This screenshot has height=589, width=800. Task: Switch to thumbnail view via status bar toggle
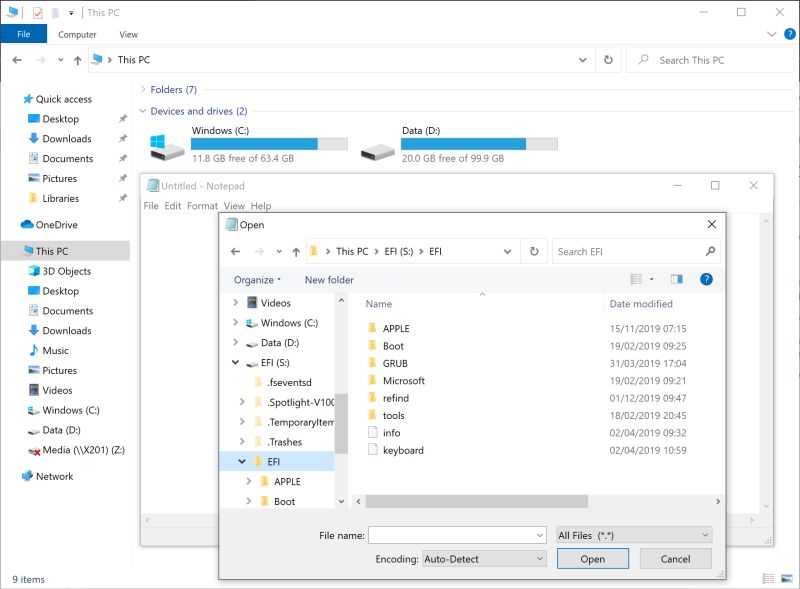point(786,578)
